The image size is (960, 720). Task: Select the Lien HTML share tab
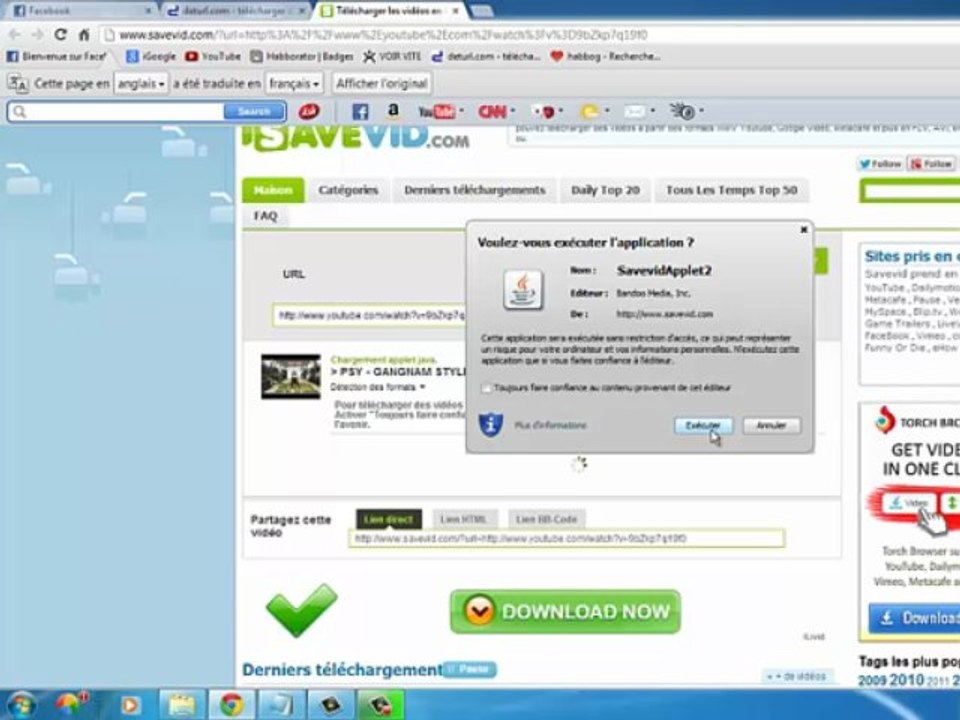[463, 519]
